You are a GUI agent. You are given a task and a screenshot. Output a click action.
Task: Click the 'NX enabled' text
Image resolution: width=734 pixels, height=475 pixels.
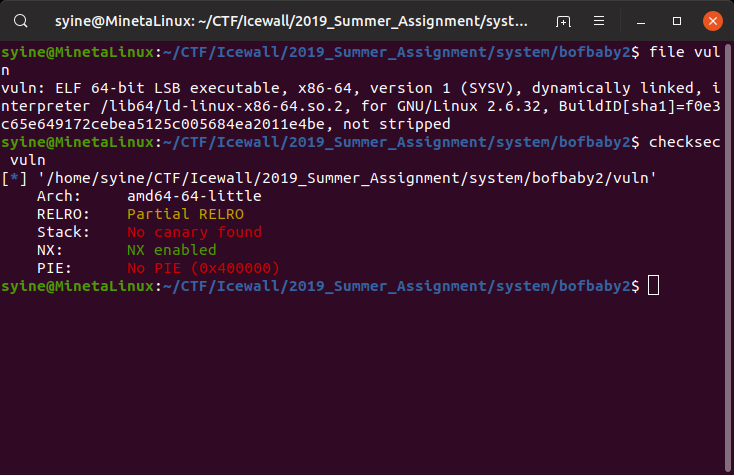click(171, 250)
